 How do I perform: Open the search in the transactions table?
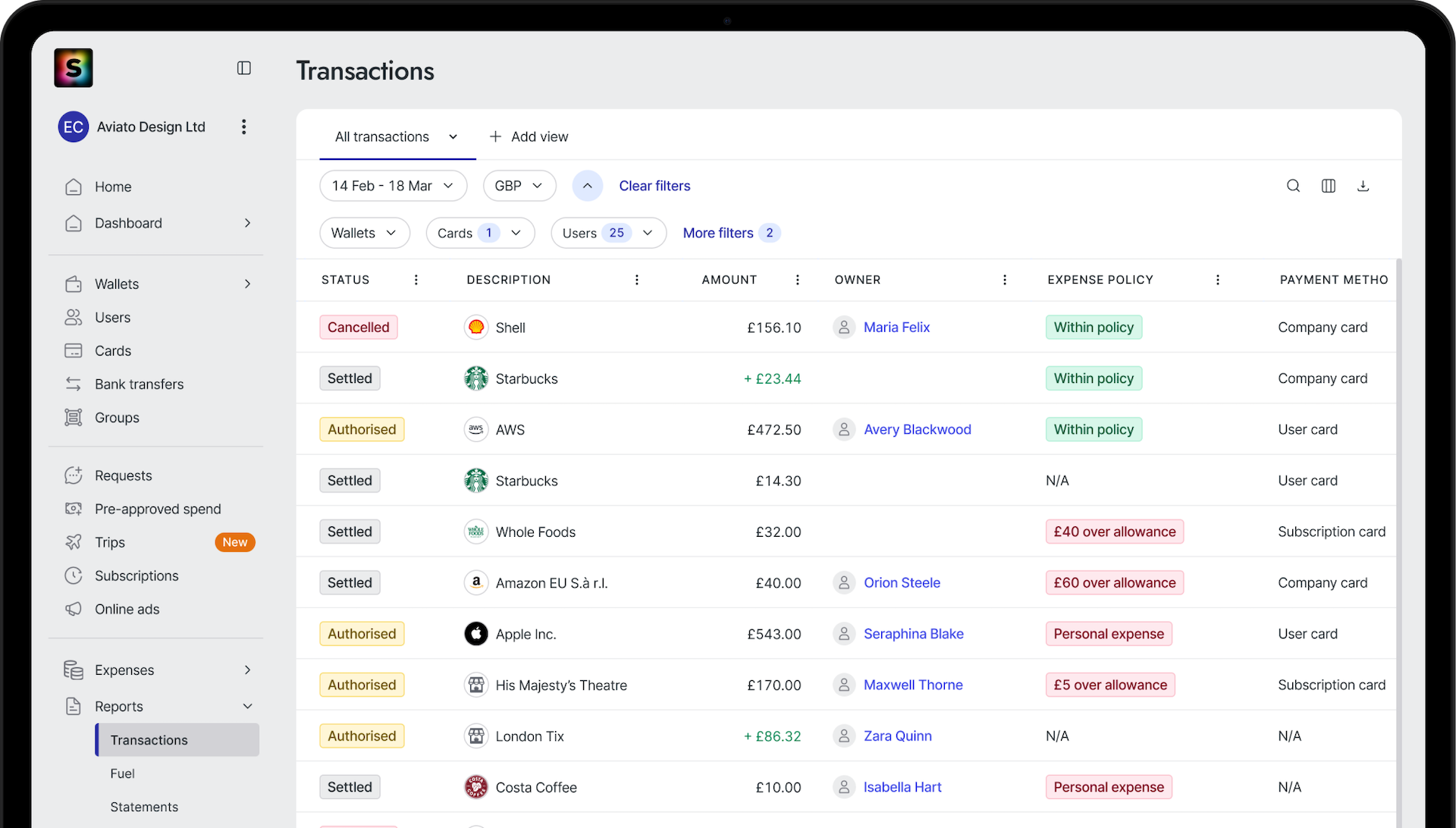click(x=1293, y=186)
